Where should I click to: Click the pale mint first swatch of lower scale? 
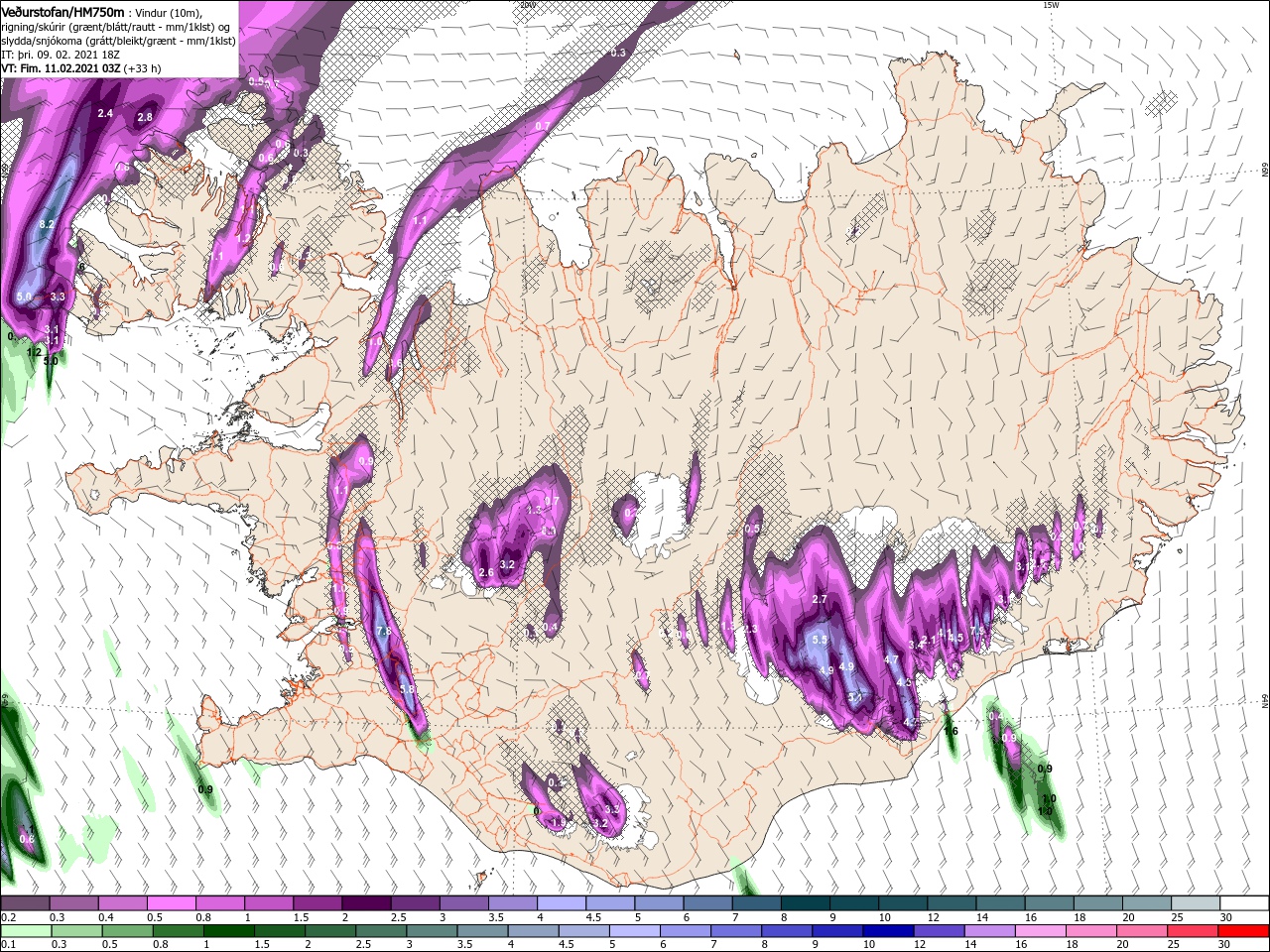(x=25, y=931)
